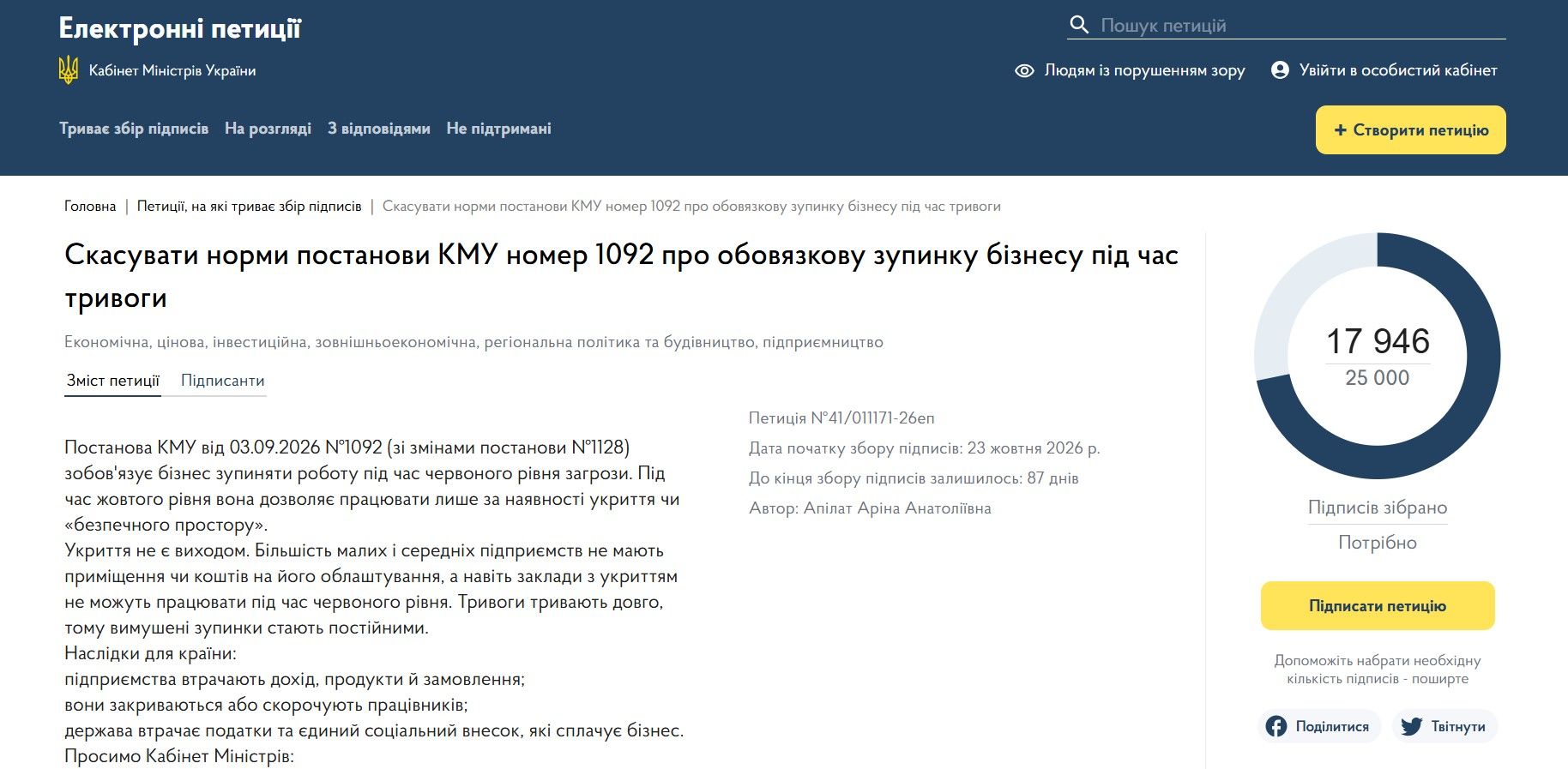This screenshot has width=1568, height=769.
Task: Go to На розгляді section
Action: [268, 129]
